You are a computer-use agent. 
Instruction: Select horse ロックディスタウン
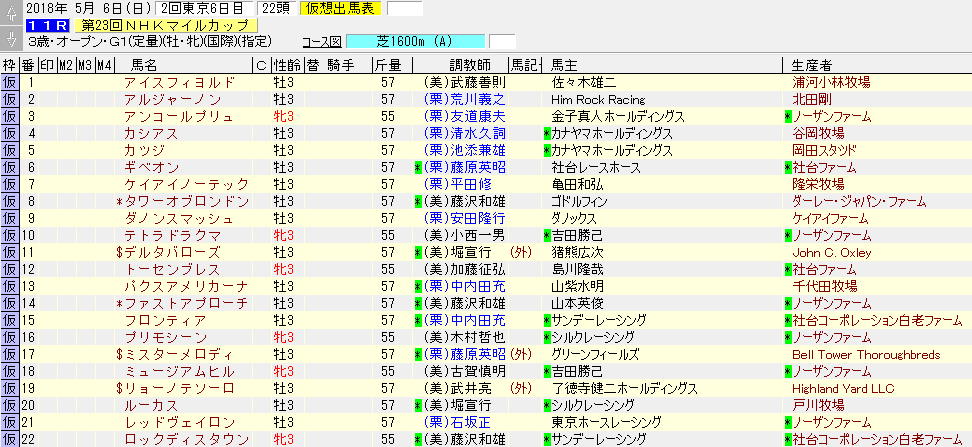186,440
